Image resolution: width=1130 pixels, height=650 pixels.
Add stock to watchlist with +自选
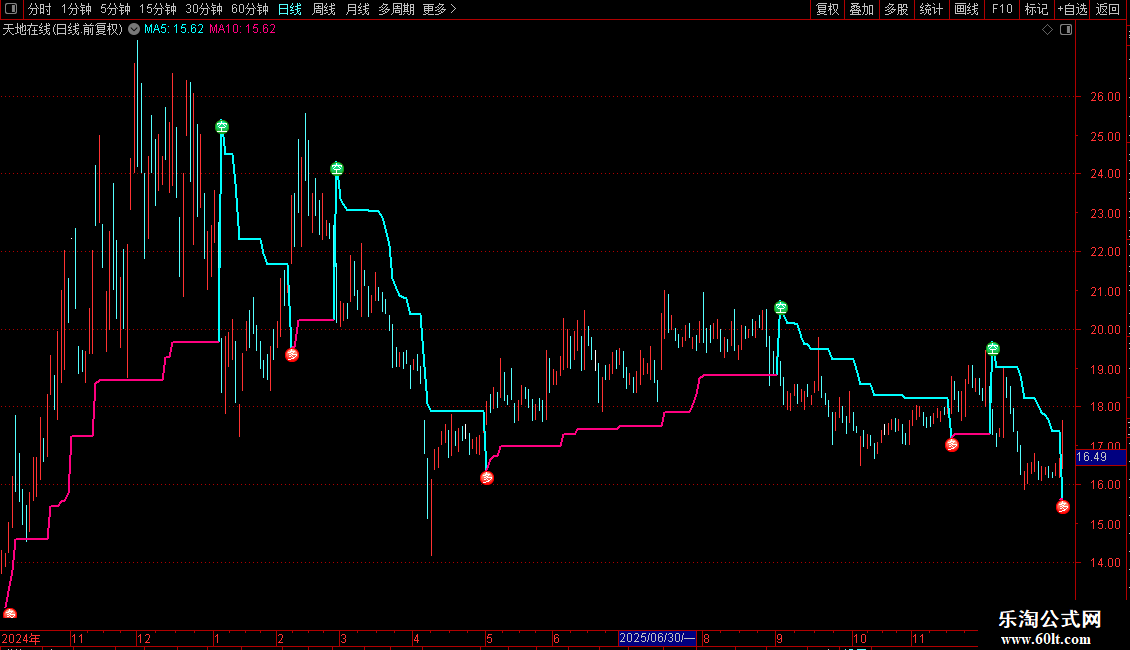click(x=1072, y=9)
